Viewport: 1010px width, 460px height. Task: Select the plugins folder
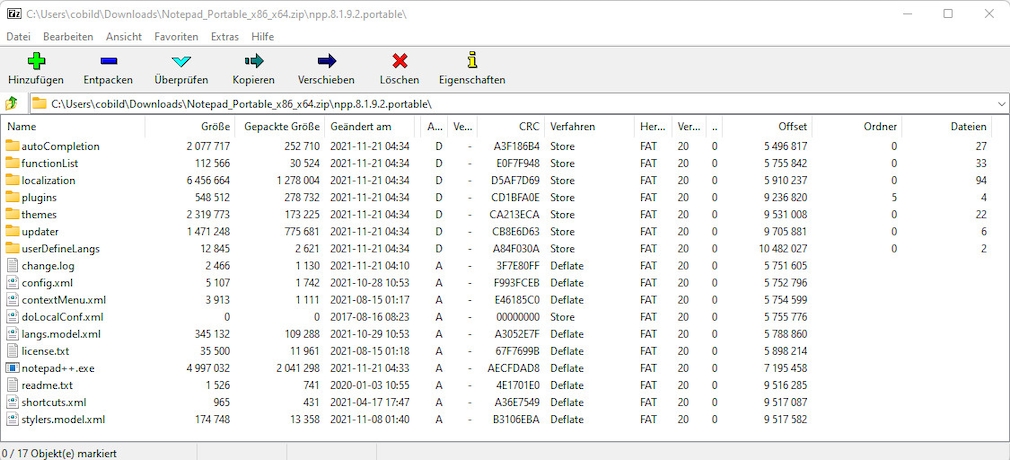pos(39,197)
